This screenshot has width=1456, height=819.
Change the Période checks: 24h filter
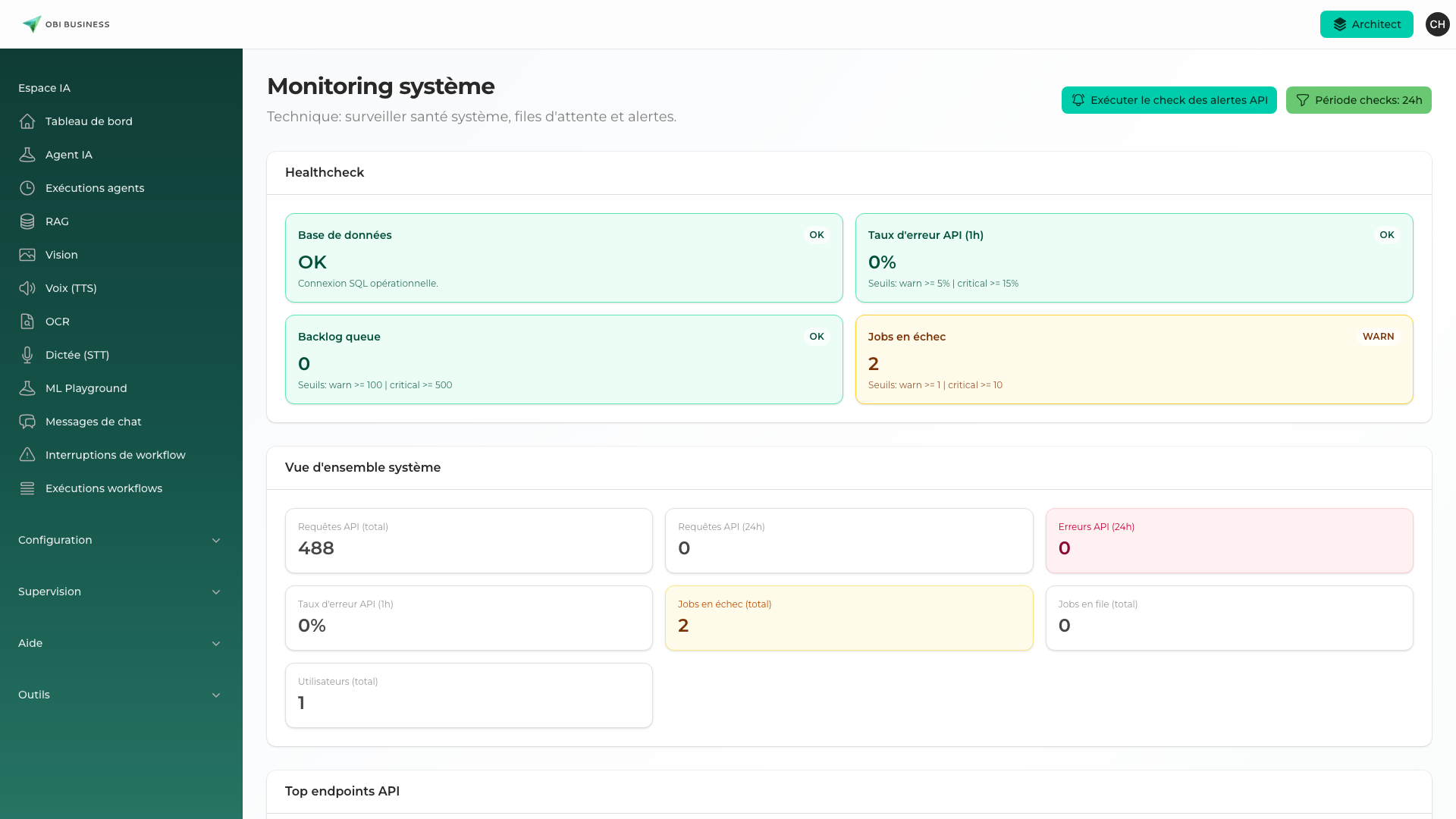[x=1358, y=99]
